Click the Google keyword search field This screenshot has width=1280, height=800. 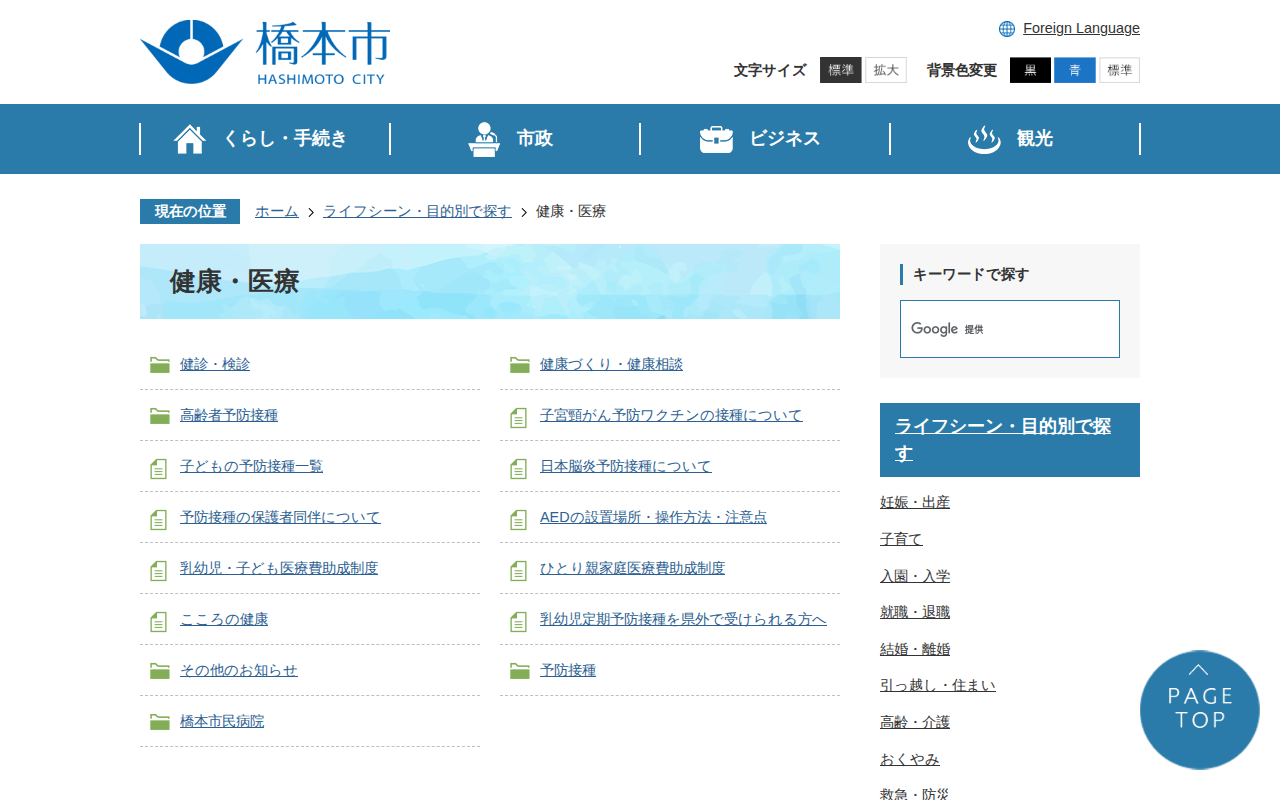1009,329
